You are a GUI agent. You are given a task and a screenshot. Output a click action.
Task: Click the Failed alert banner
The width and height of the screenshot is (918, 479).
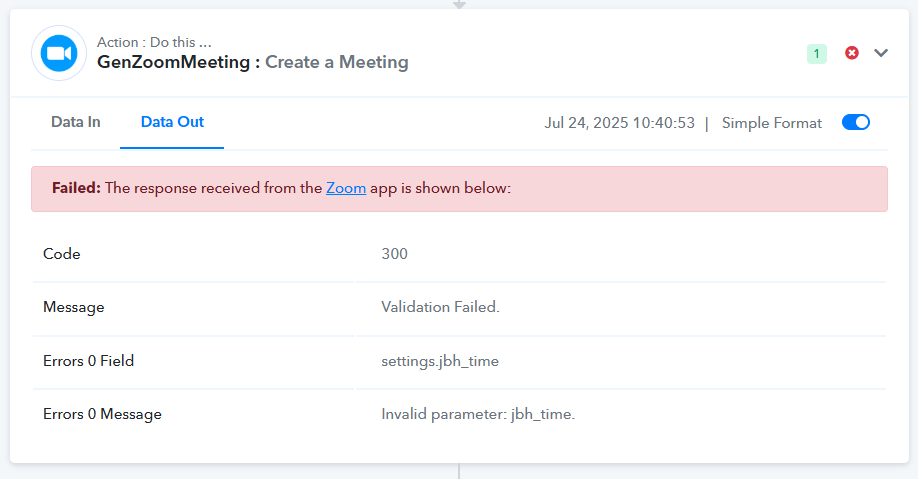(459, 189)
